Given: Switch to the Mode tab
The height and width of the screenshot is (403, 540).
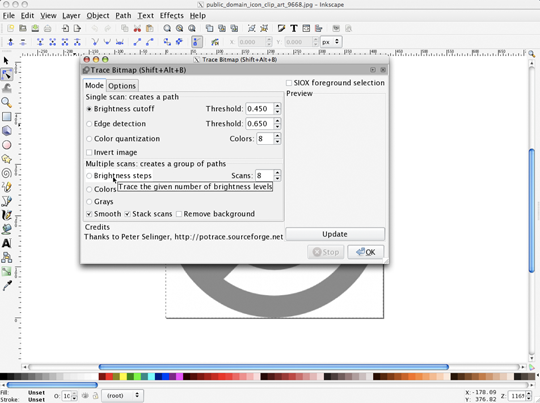Looking at the screenshot, I should pos(94,85).
